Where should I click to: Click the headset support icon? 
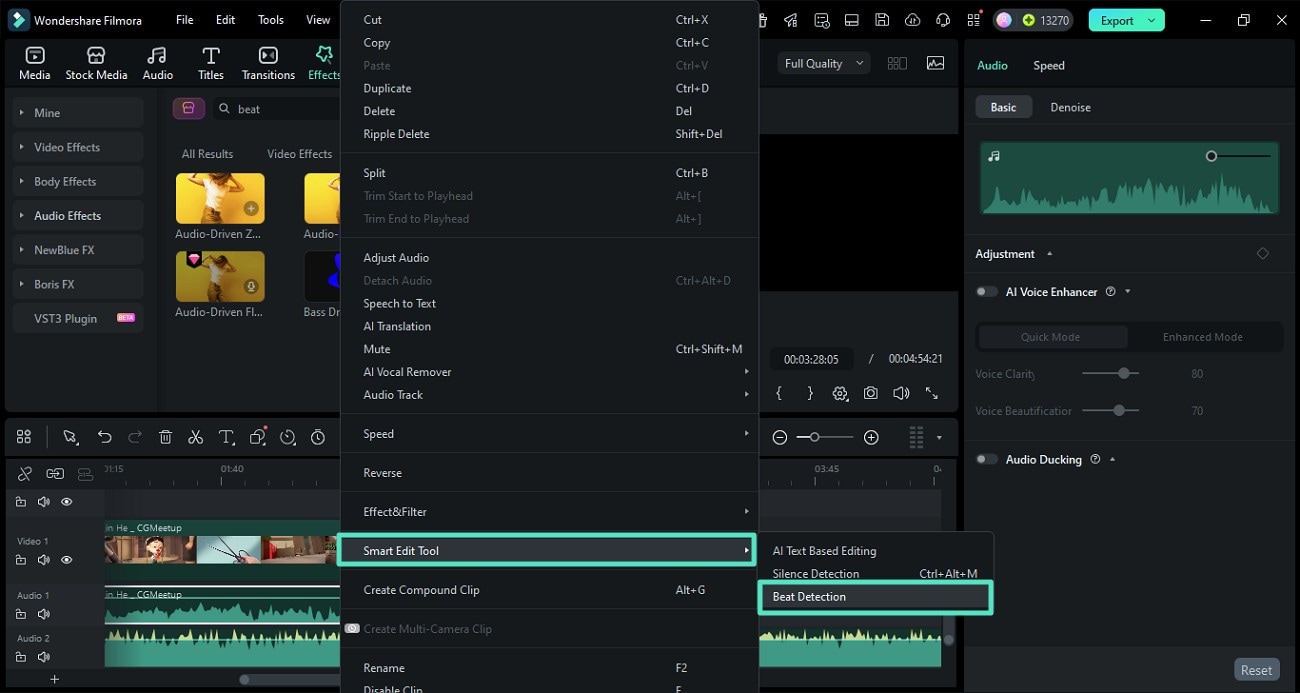click(x=942, y=20)
